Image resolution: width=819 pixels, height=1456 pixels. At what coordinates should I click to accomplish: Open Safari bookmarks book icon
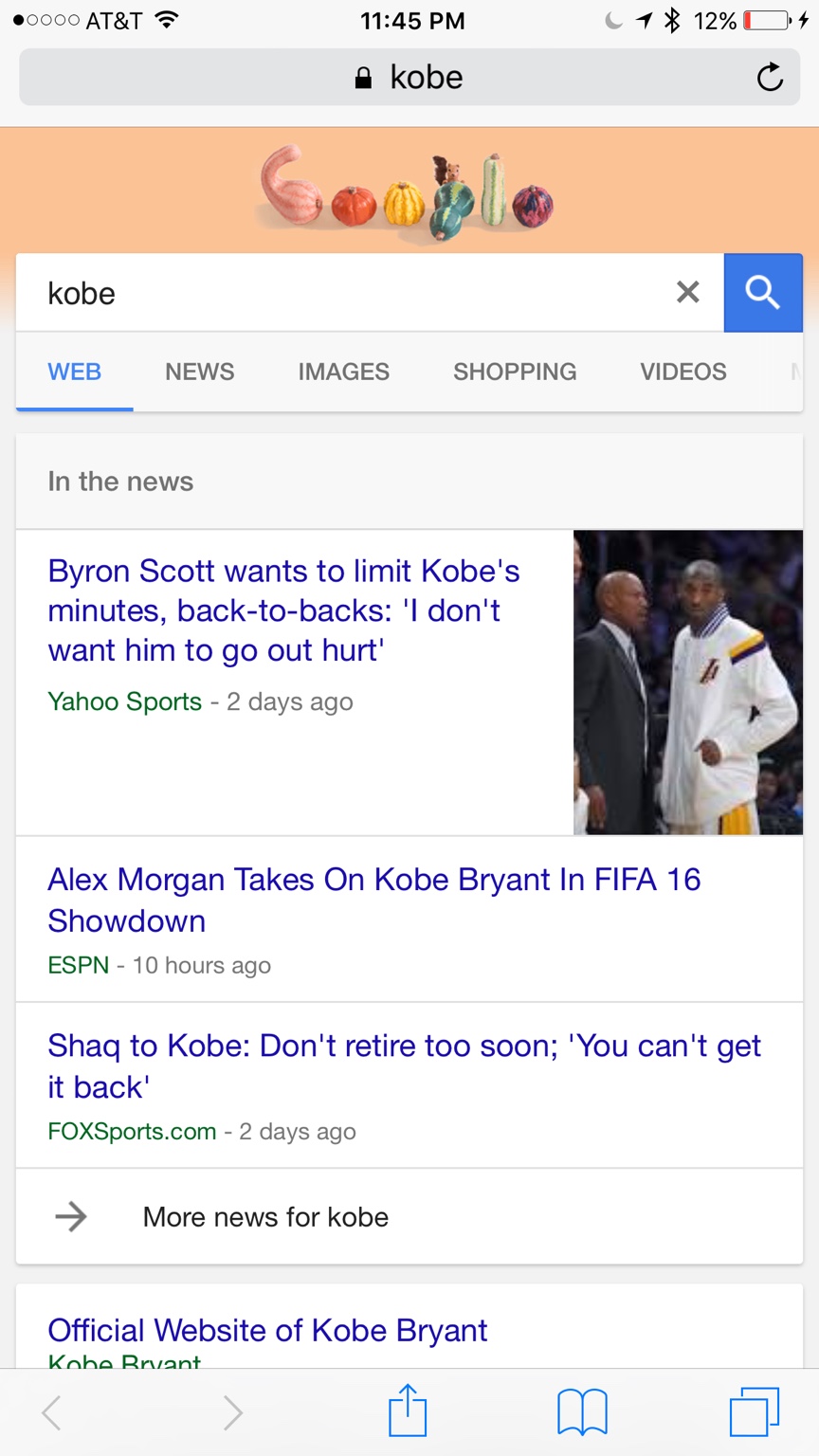pyautogui.click(x=582, y=1411)
